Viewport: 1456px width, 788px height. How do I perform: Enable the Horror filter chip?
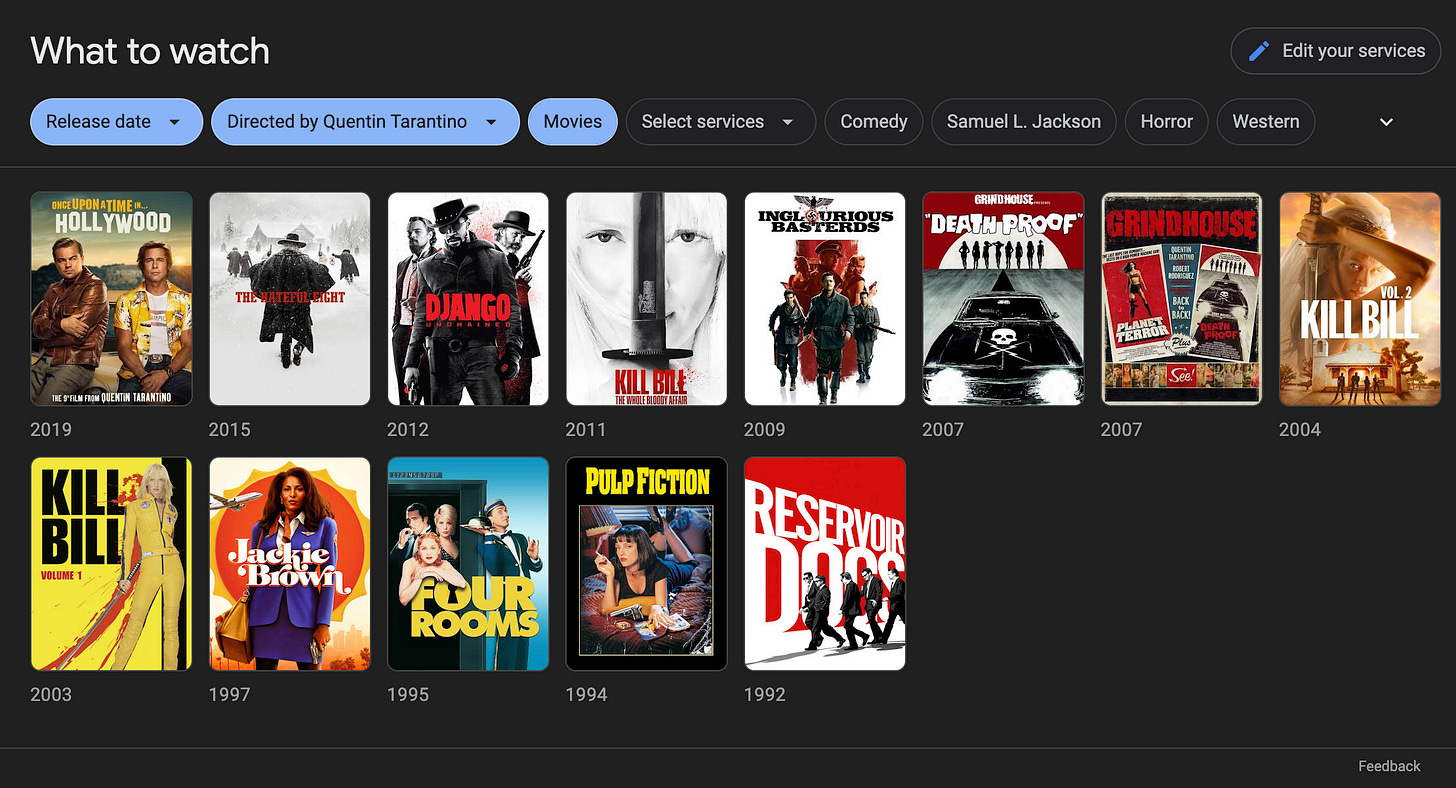tap(1166, 122)
